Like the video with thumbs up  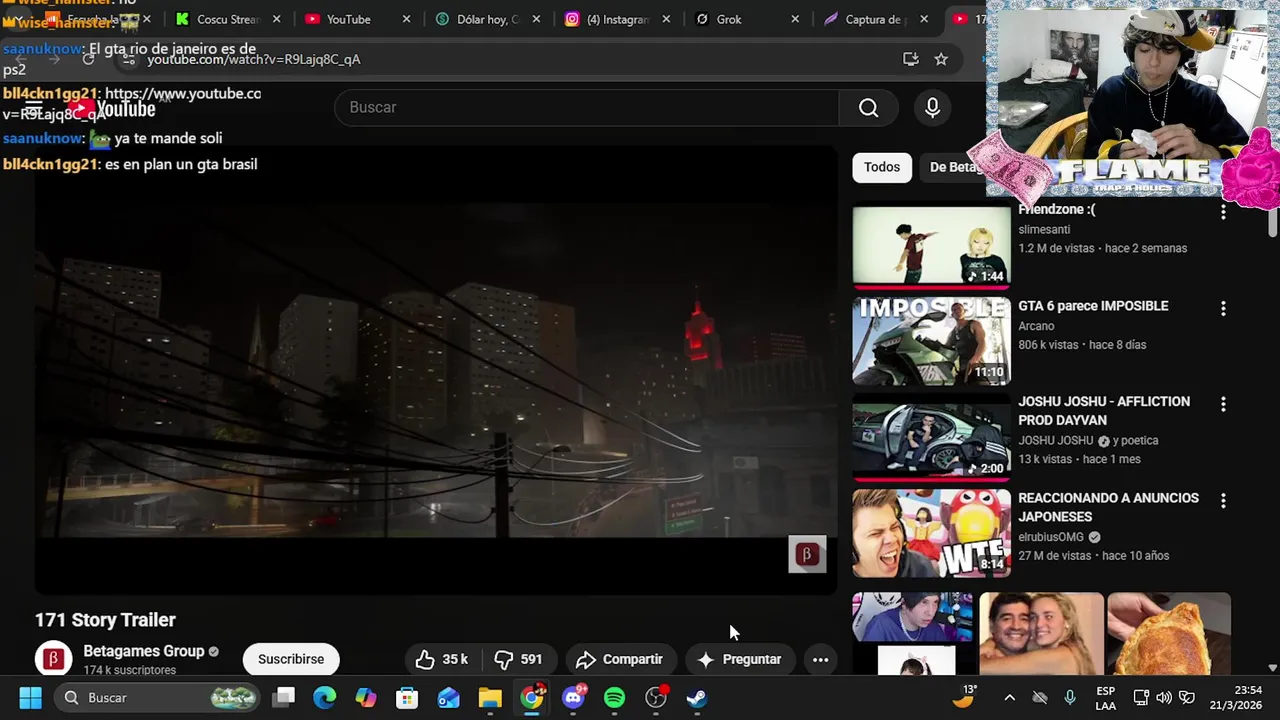[441, 659]
